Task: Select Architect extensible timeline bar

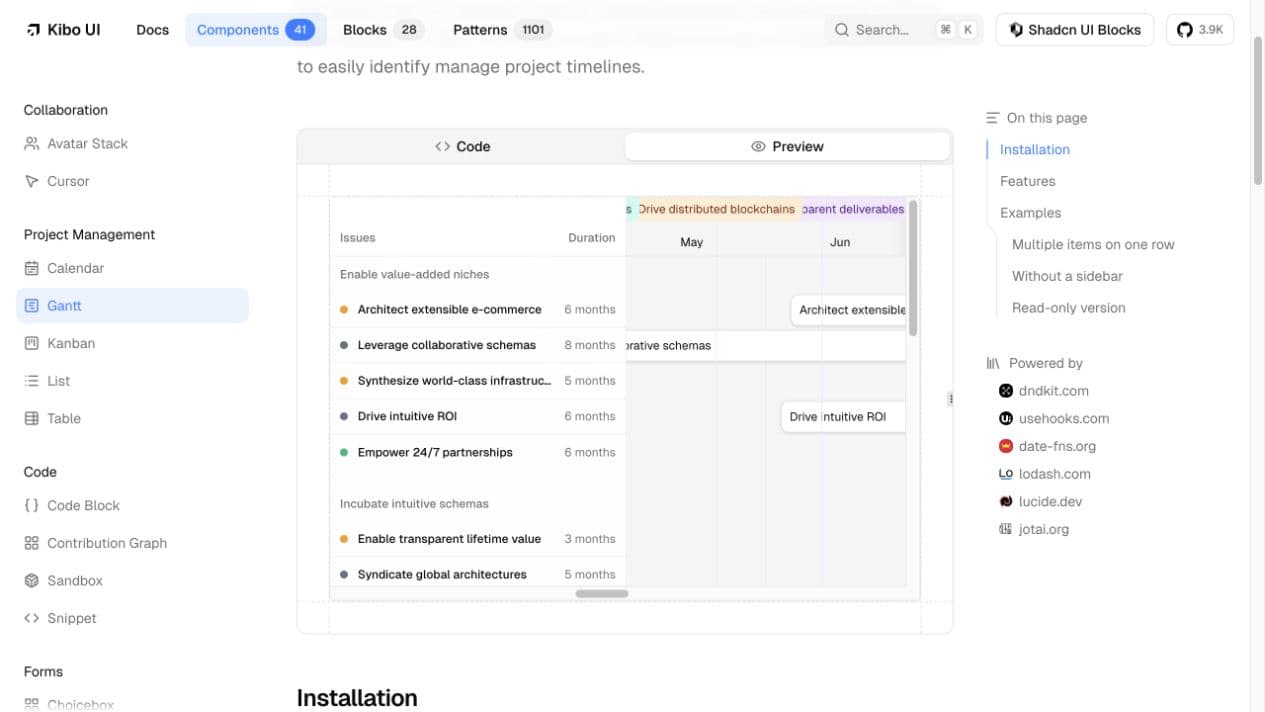Action: [x=848, y=310]
